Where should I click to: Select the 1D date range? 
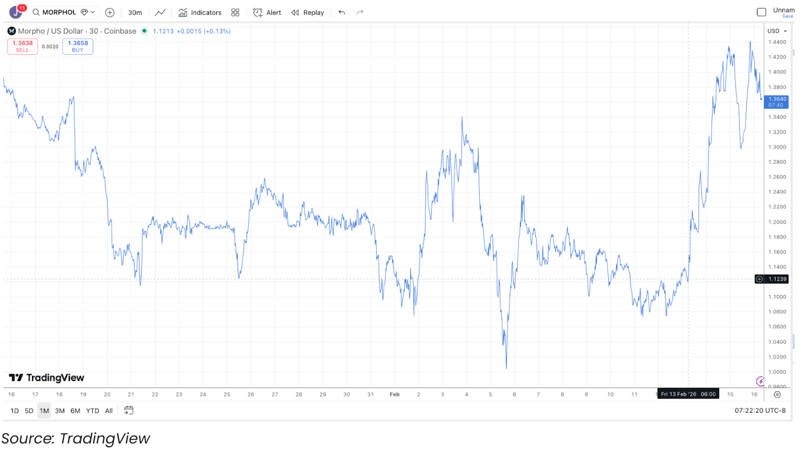(14, 411)
